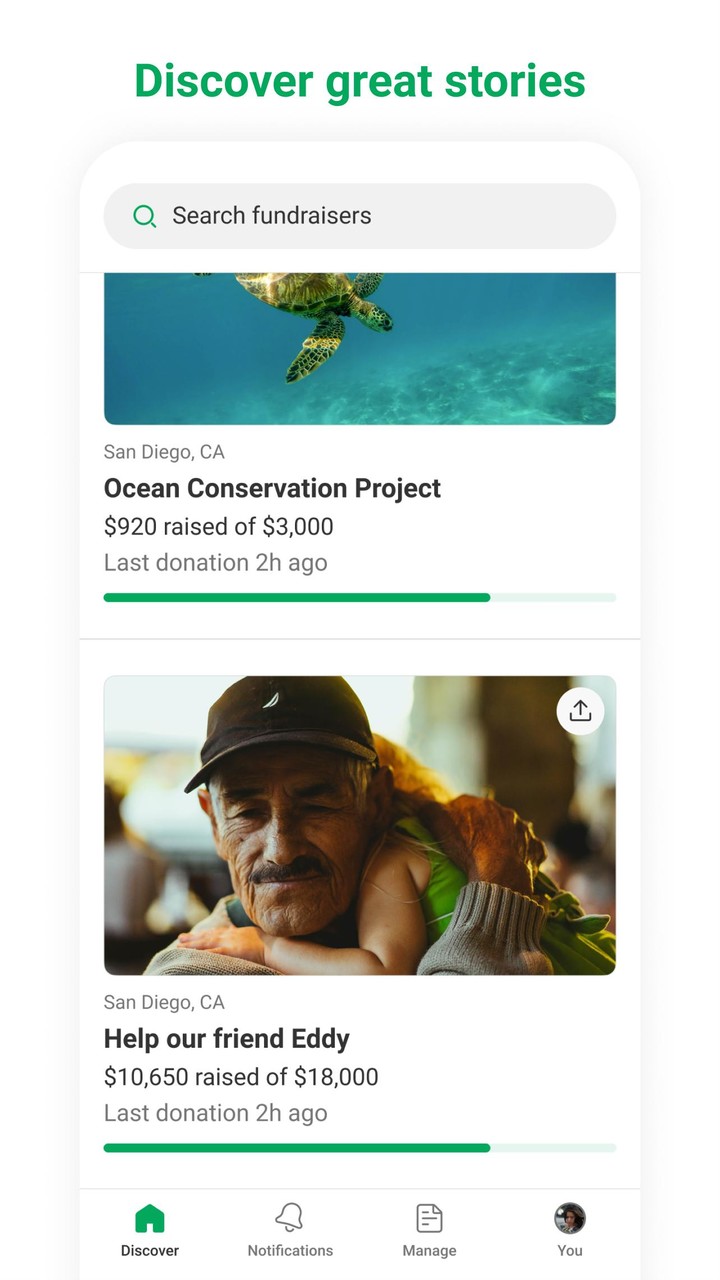Viewport: 720px width, 1280px height.
Task: Open the profile avatar icon
Action: point(570,1218)
